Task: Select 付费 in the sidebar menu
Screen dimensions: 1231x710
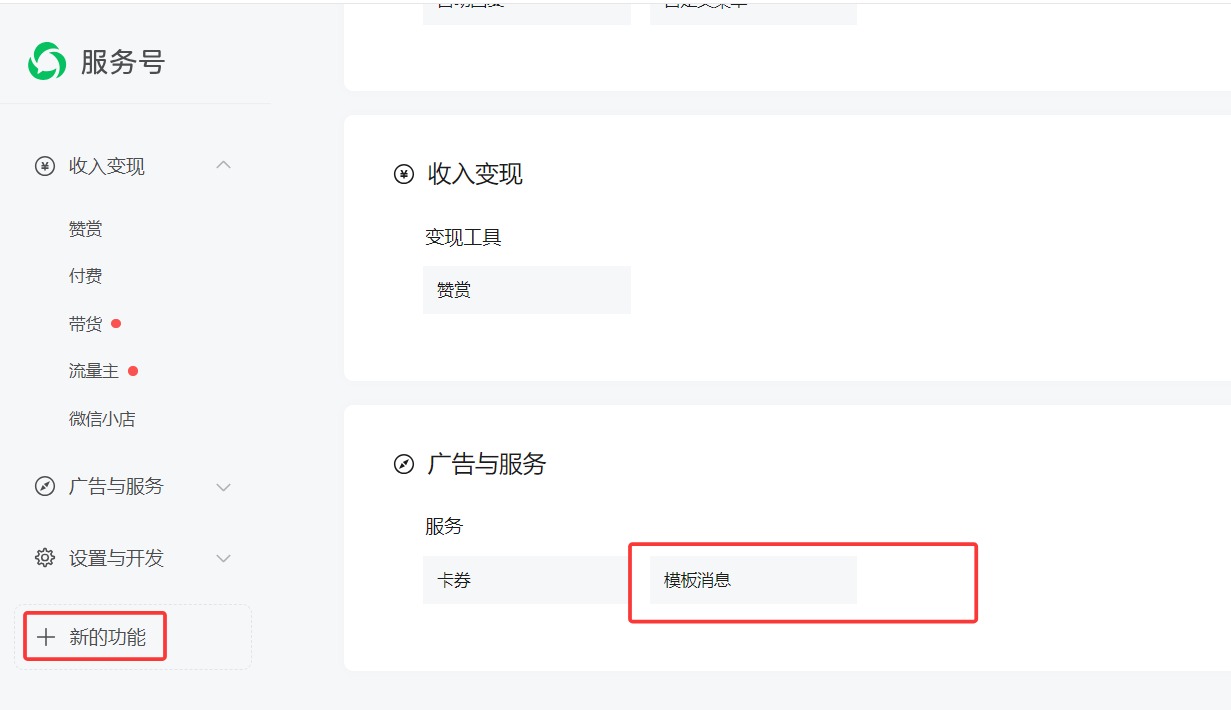Action: (x=85, y=276)
